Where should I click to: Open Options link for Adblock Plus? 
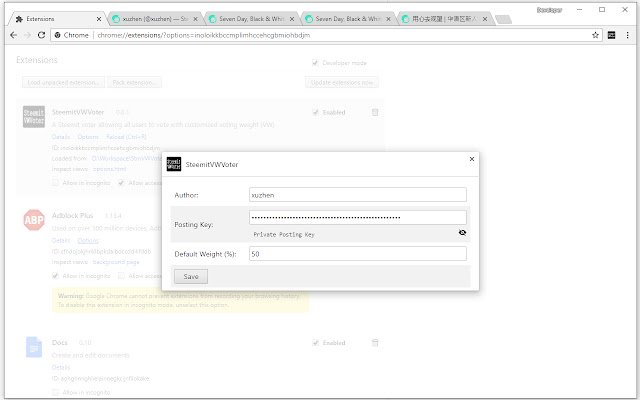pos(88,240)
